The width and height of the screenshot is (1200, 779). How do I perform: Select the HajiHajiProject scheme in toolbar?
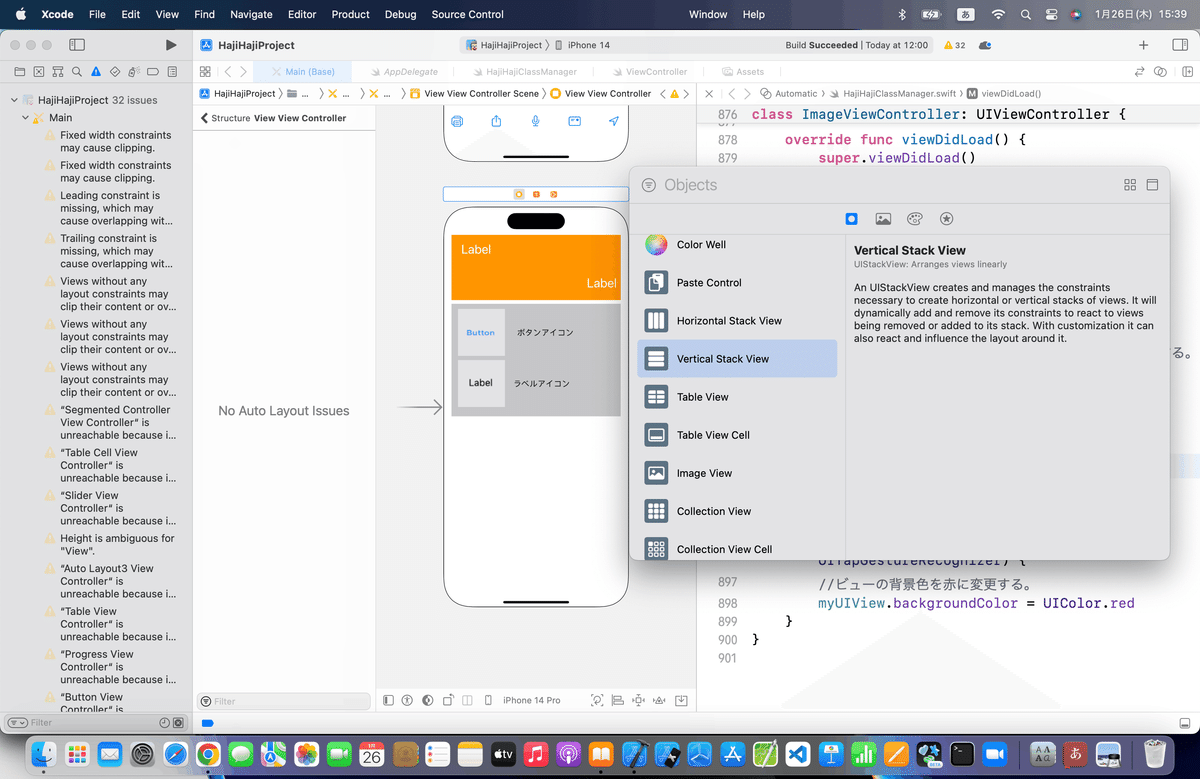click(504, 45)
